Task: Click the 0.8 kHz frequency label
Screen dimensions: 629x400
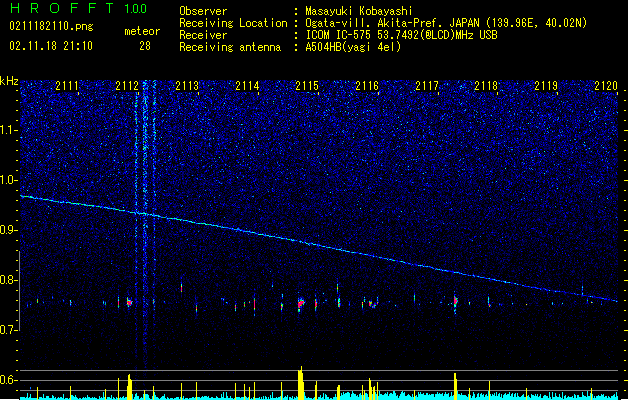Action: (x=8, y=280)
